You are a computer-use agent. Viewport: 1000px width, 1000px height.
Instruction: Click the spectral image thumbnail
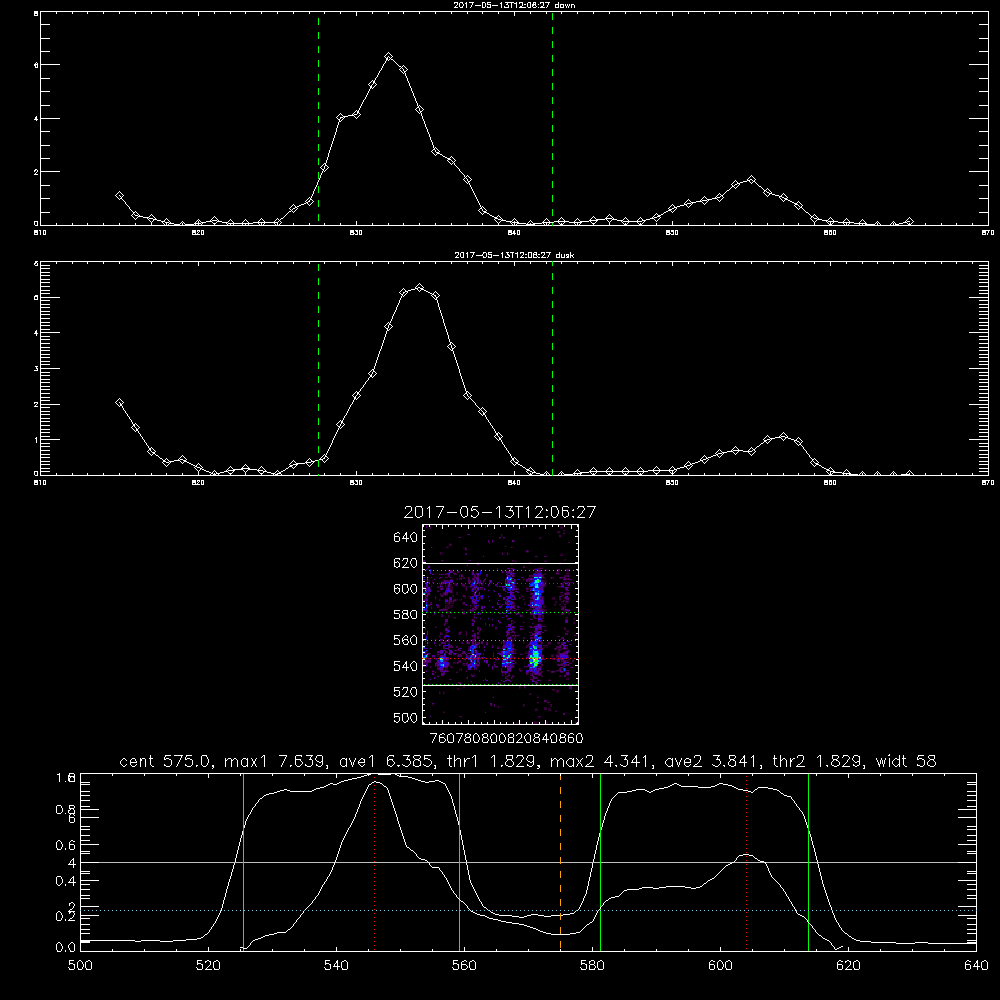(x=501, y=624)
